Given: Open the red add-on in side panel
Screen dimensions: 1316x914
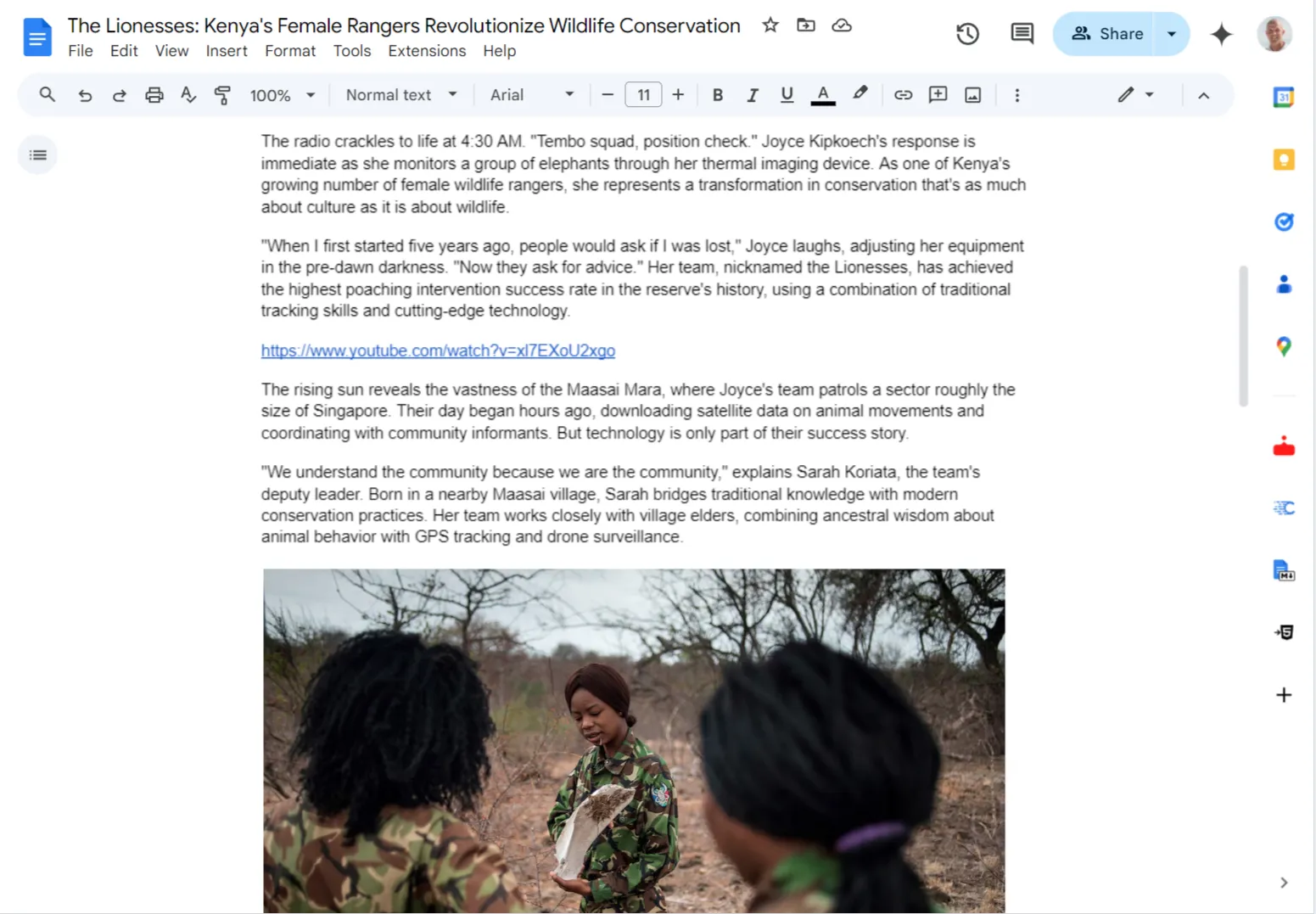Looking at the screenshot, I should (1284, 446).
